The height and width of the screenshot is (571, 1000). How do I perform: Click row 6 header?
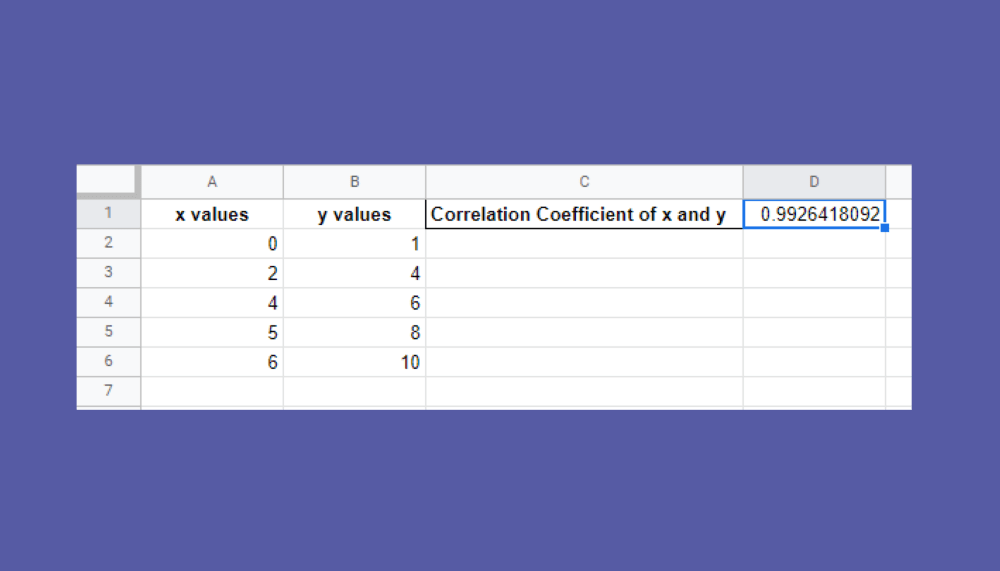(x=108, y=362)
